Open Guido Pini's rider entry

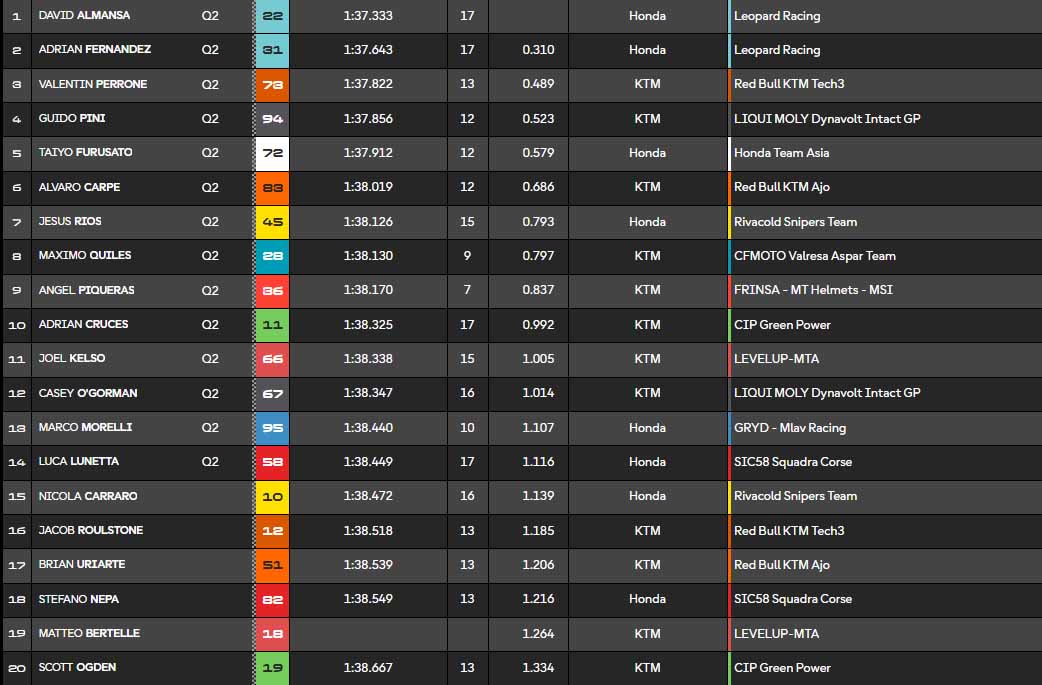coord(72,119)
